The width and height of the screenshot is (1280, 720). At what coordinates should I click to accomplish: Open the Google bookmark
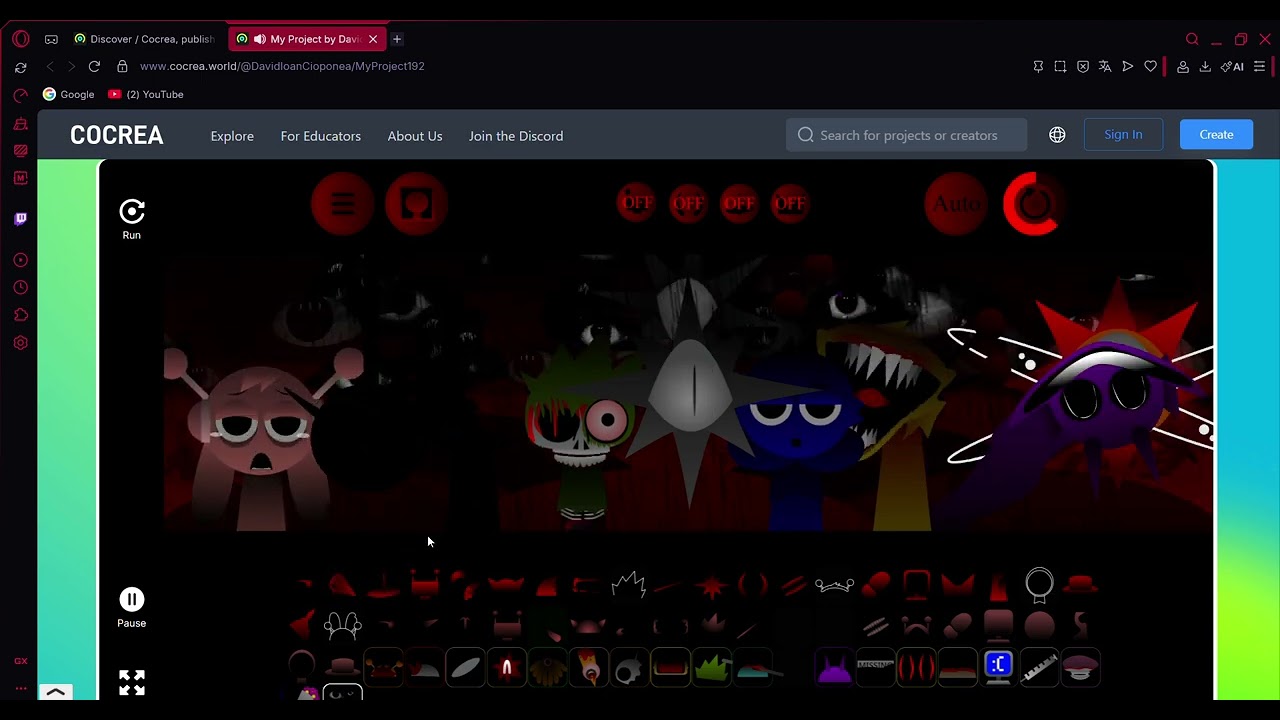69,94
